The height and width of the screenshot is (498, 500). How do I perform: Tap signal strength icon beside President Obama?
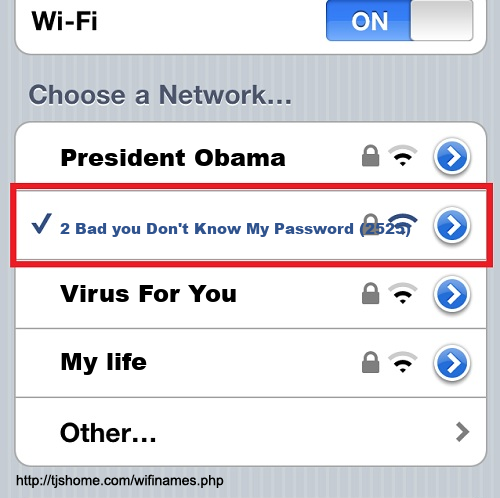[x=403, y=156]
